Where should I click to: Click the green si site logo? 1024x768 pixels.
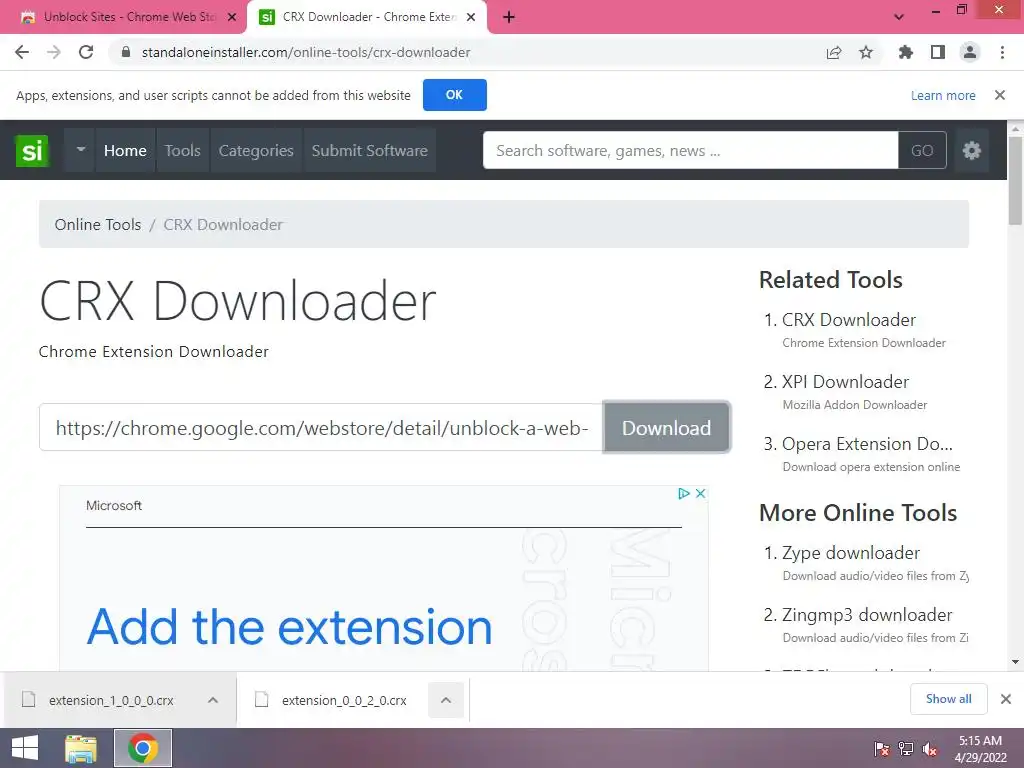point(32,150)
